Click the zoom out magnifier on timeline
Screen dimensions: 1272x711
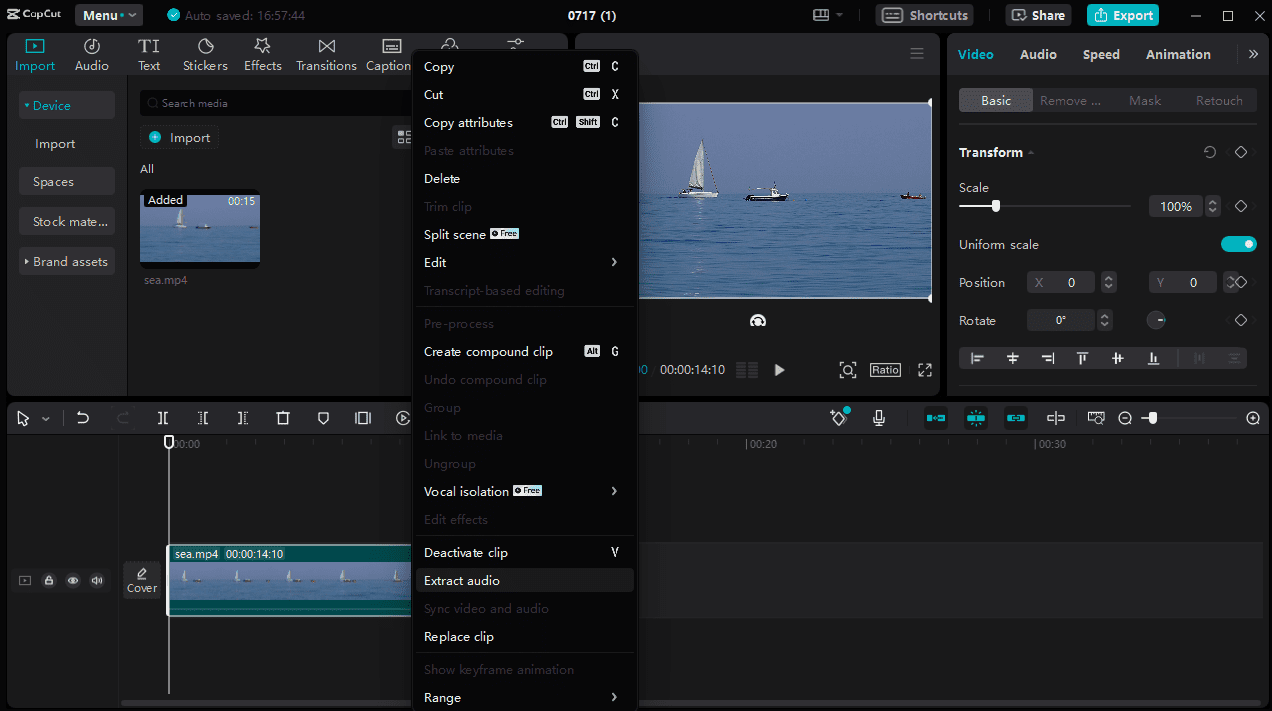pyautogui.click(x=1125, y=418)
